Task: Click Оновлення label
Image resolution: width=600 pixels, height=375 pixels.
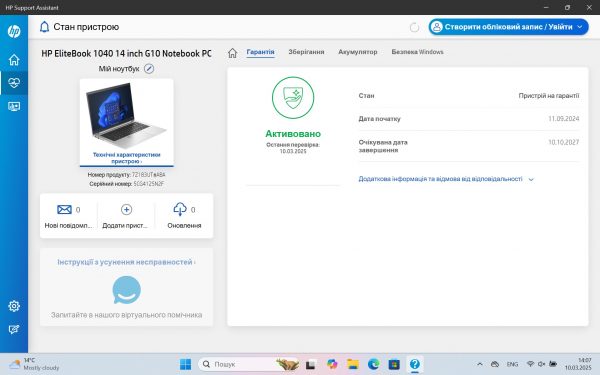Action: coord(184,225)
